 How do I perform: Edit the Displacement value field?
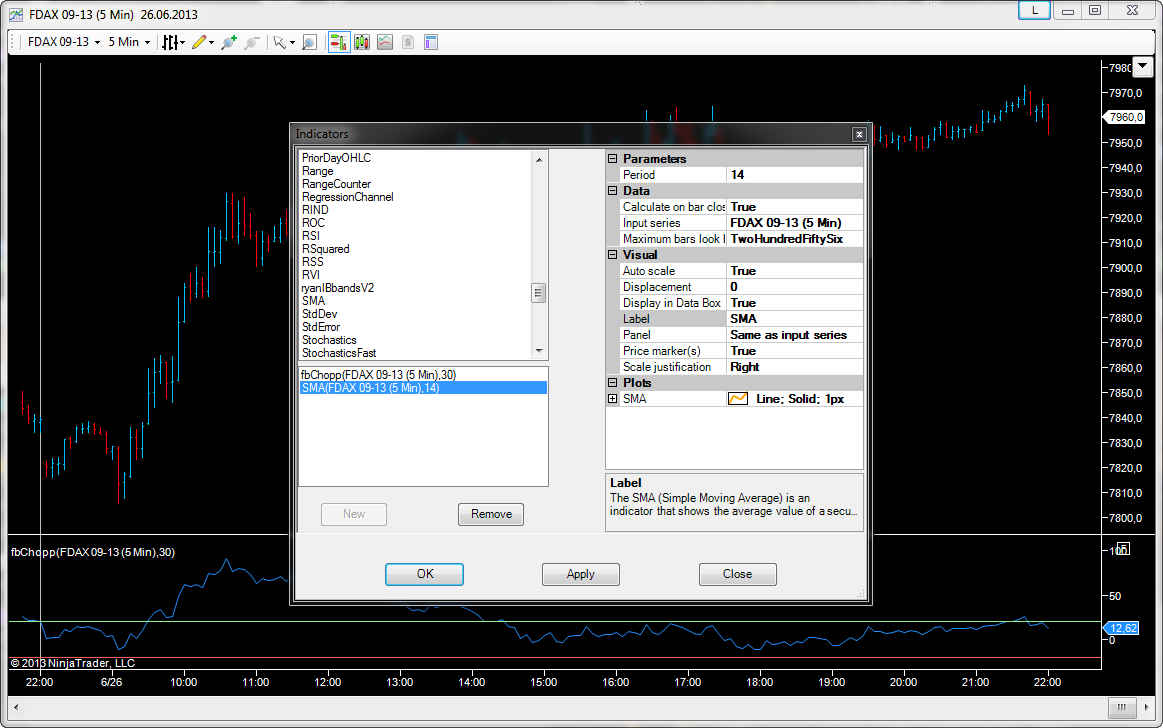pos(794,287)
